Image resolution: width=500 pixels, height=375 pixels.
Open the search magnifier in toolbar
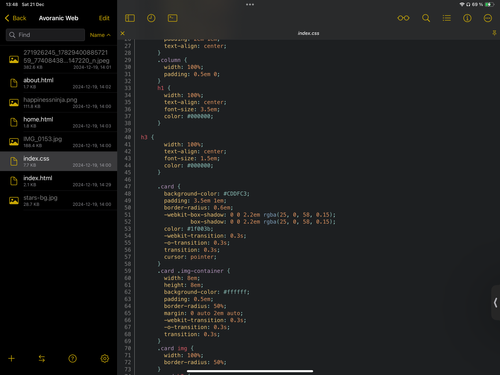coord(426,18)
